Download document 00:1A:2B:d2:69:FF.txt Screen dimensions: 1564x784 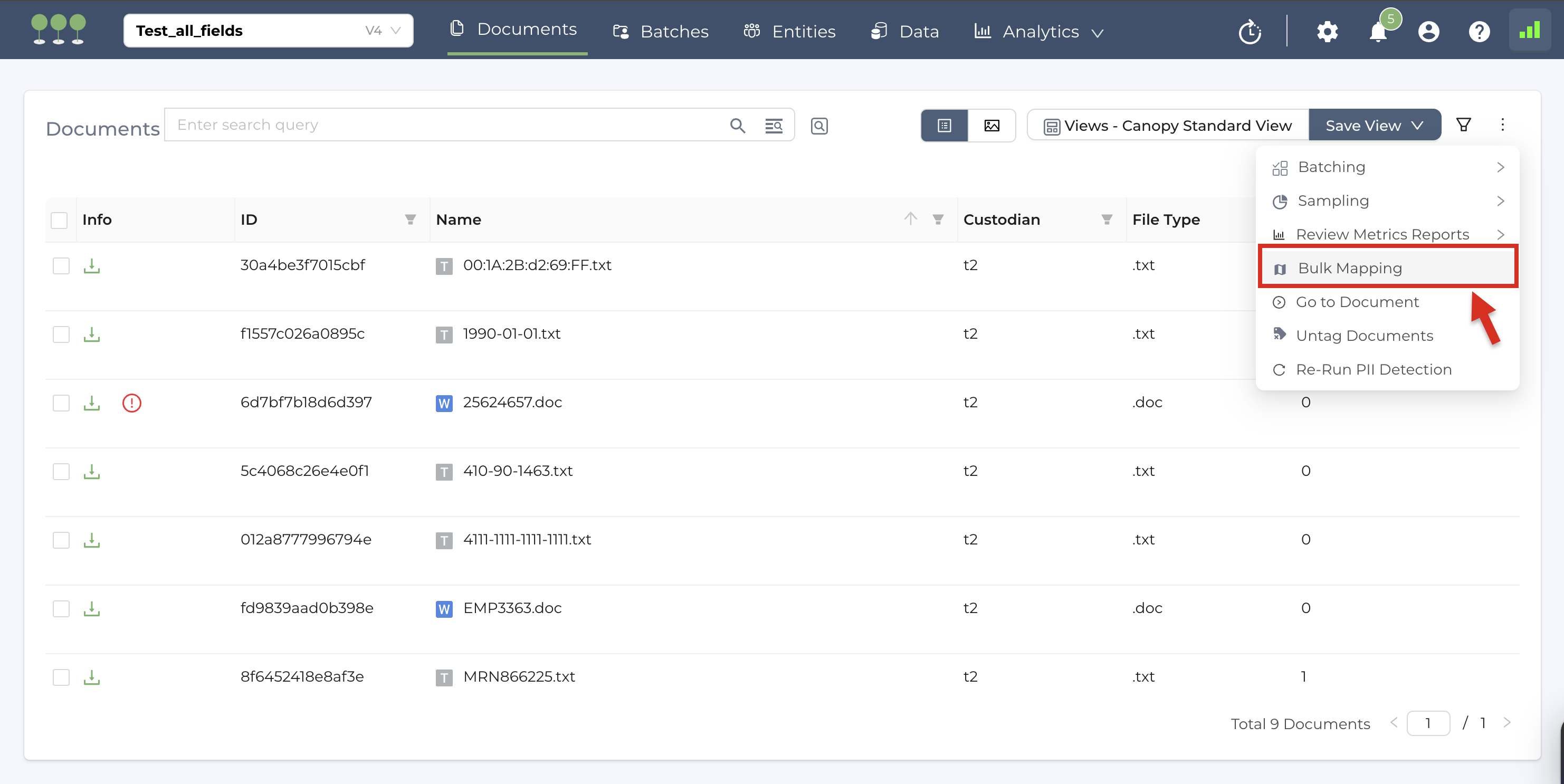[92, 266]
